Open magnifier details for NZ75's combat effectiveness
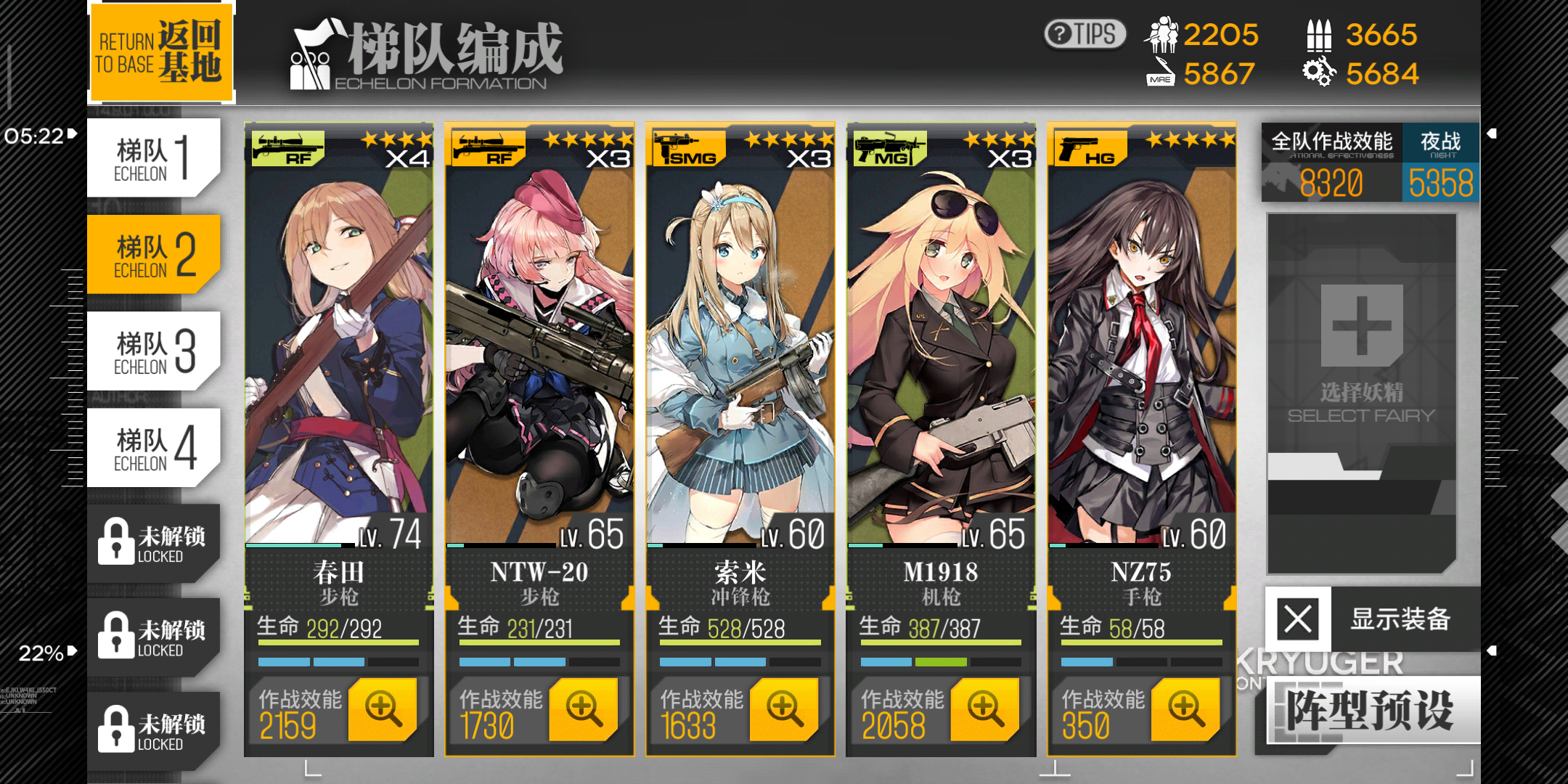1568x784 pixels. (1185, 709)
